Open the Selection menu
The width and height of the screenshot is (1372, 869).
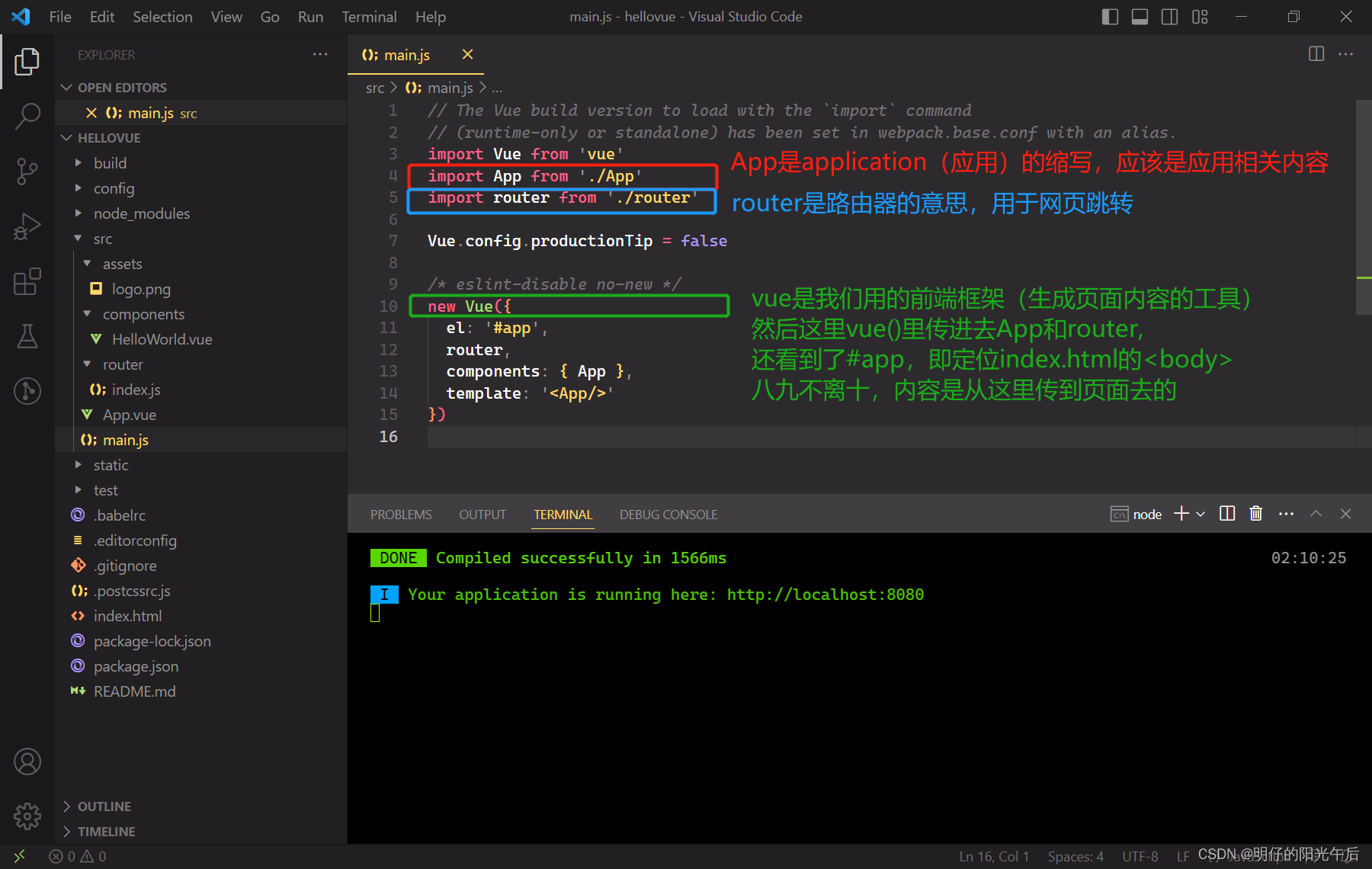pyautogui.click(x=162, y=17)
